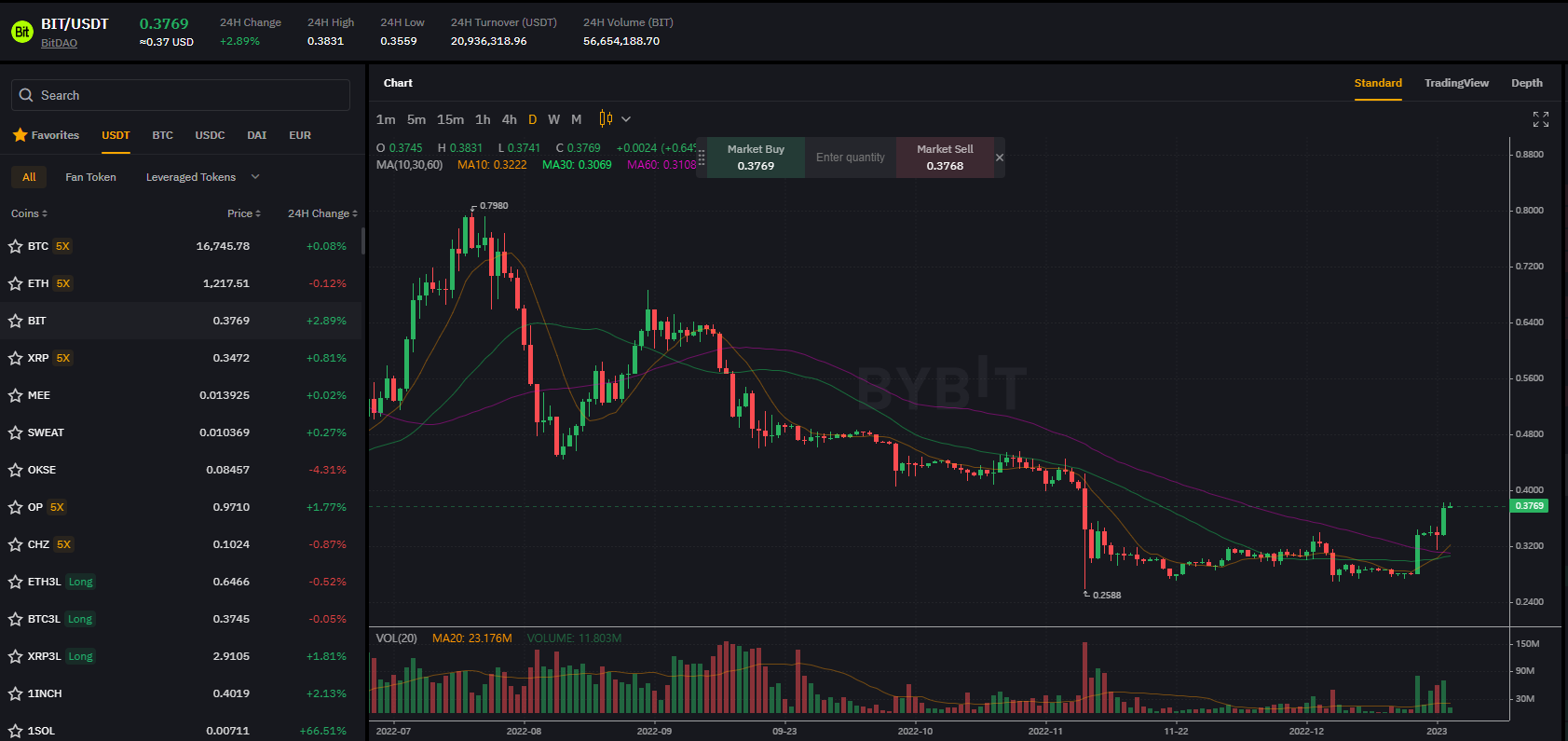This screenshot has width=1568, height=741.
Task: Set chart interval to 1m
Action: pos(386,119)
